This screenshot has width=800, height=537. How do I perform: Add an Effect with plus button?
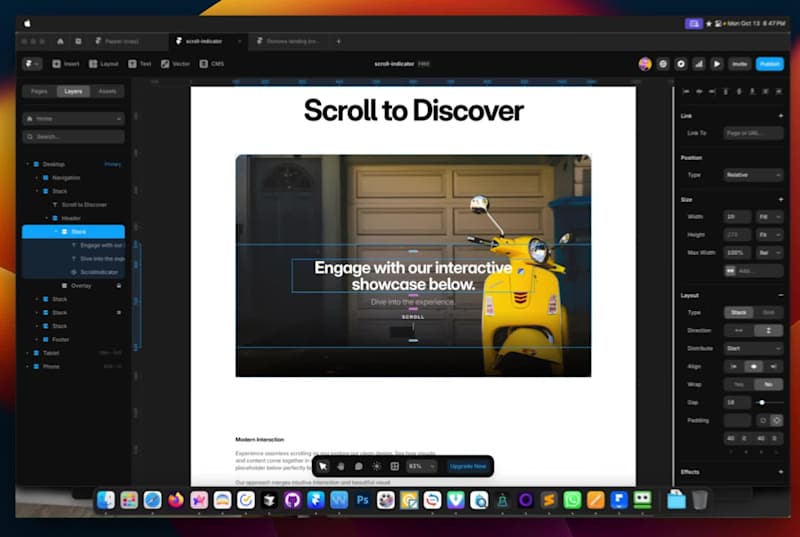781,472
